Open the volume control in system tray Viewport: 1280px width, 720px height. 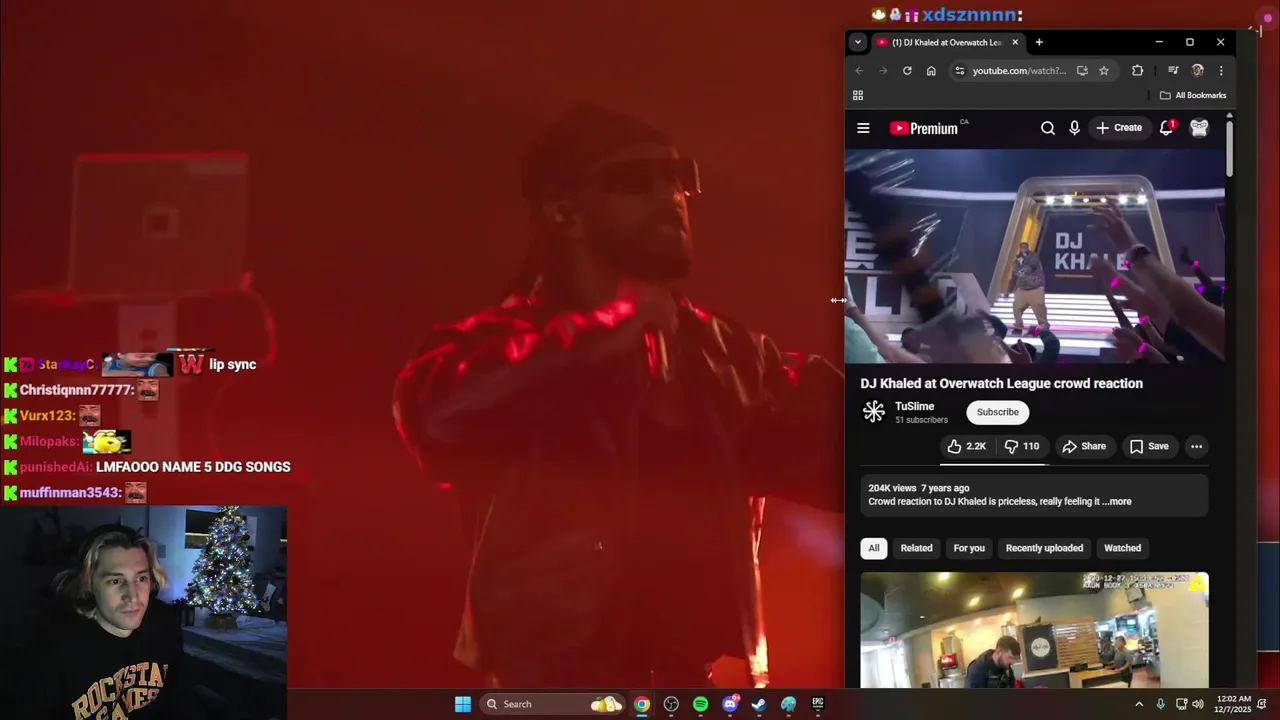(1198, 704)
